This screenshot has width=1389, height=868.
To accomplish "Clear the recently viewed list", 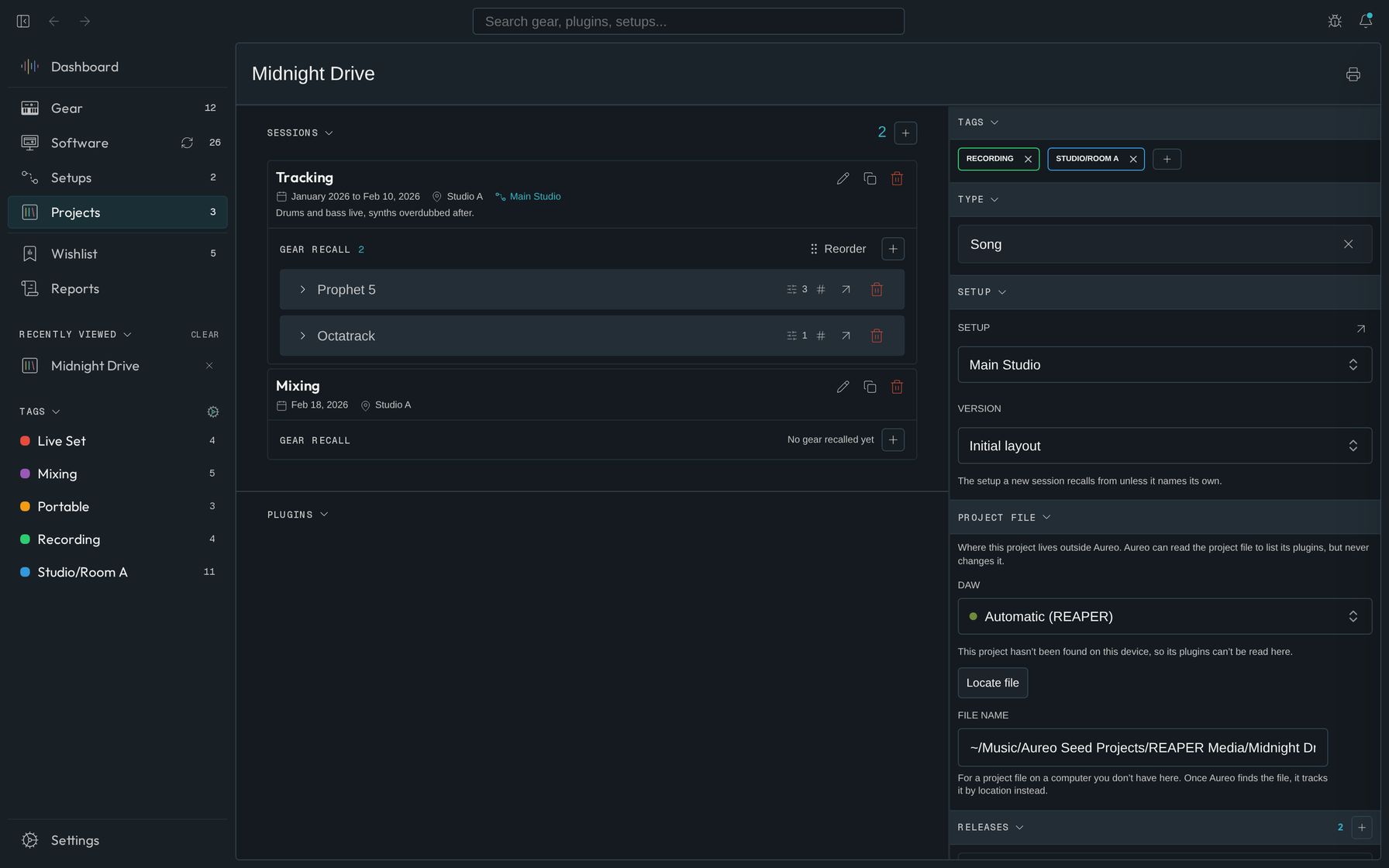I will (205, 335).
